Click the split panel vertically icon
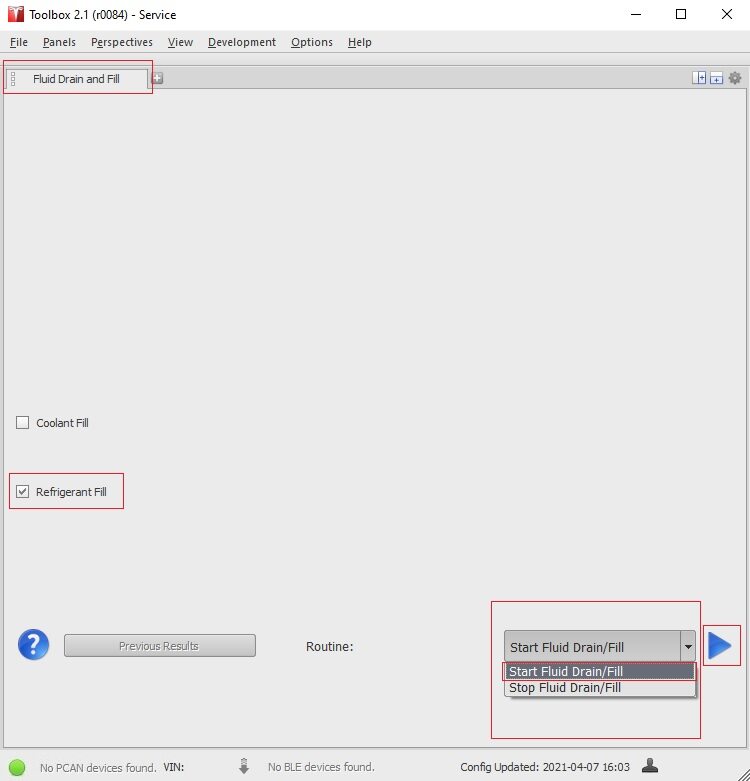750x781 pixels. point(699,78)
